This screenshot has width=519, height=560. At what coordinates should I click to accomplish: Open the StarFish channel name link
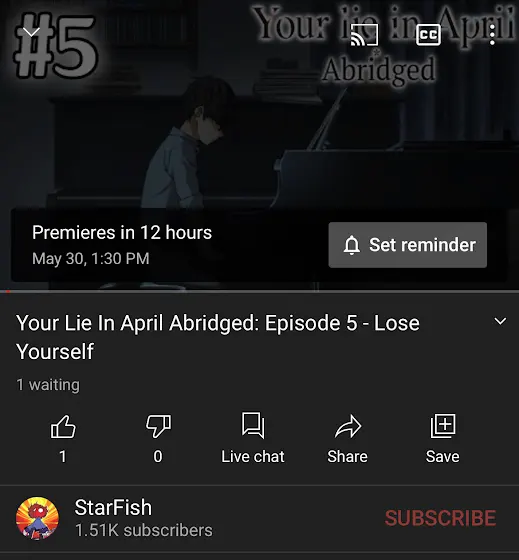[x=113, y=508]
